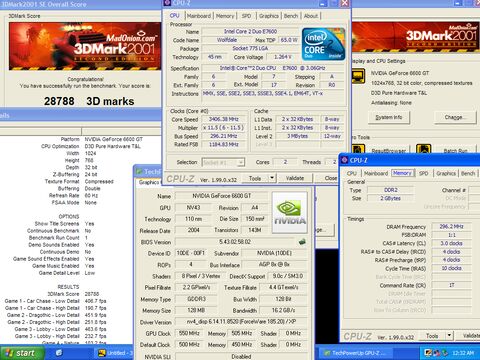Click the GPU-Z title bar icon

(139, 171)
